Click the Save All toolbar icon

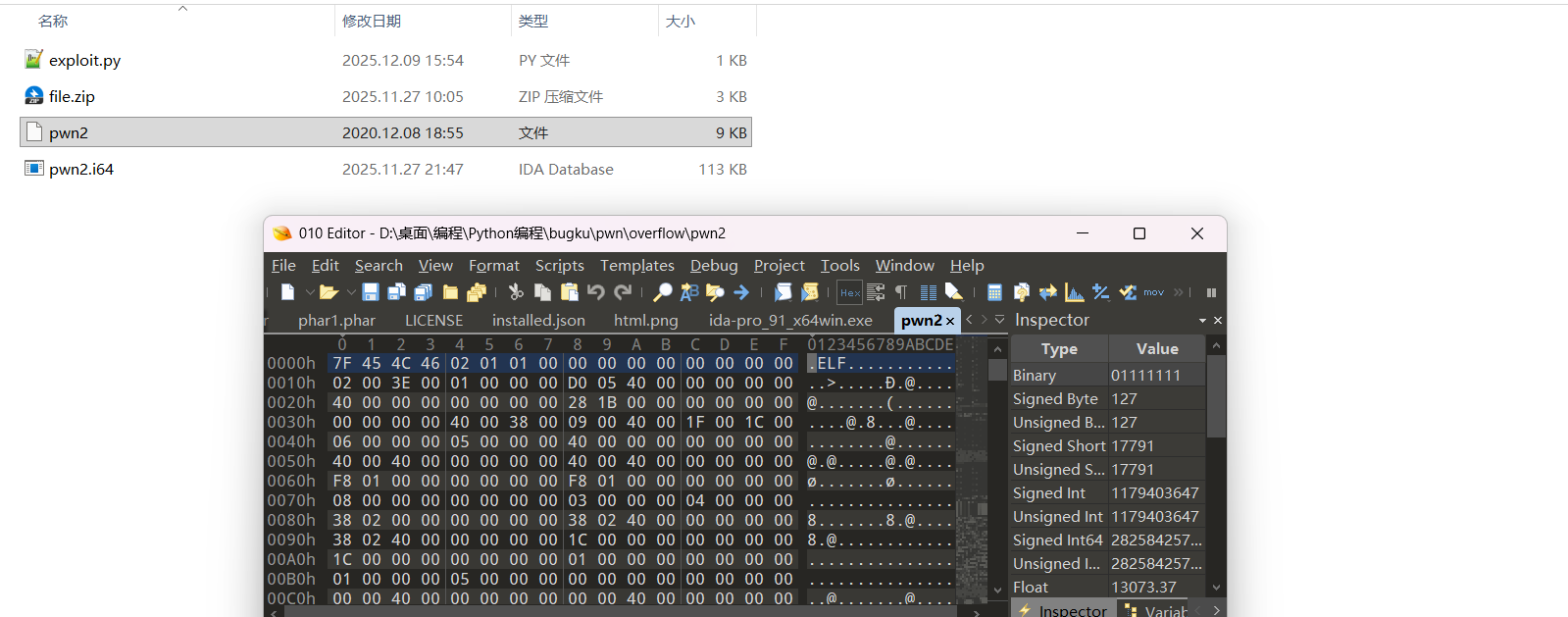pos(424,292)
